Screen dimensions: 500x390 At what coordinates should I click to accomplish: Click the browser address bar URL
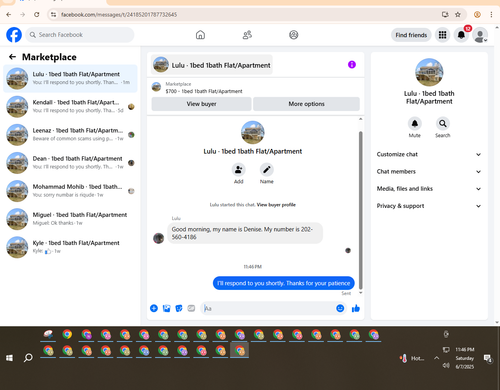coord(119,14)
